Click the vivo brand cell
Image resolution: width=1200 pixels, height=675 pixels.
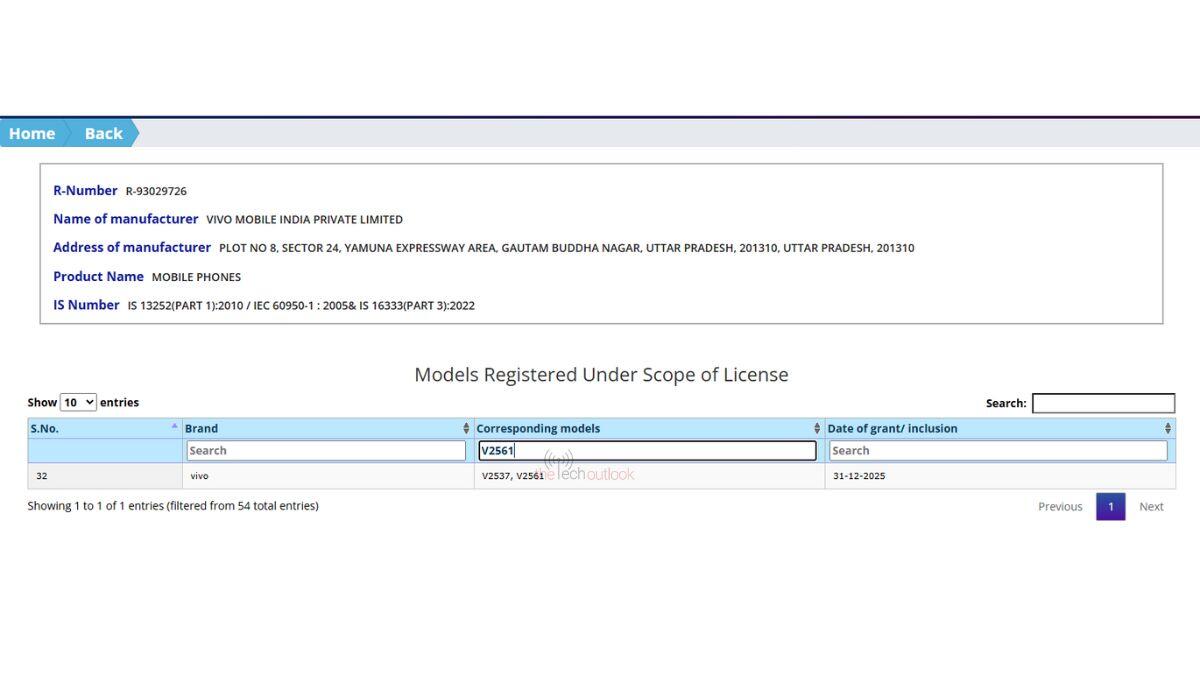point(200,476)
